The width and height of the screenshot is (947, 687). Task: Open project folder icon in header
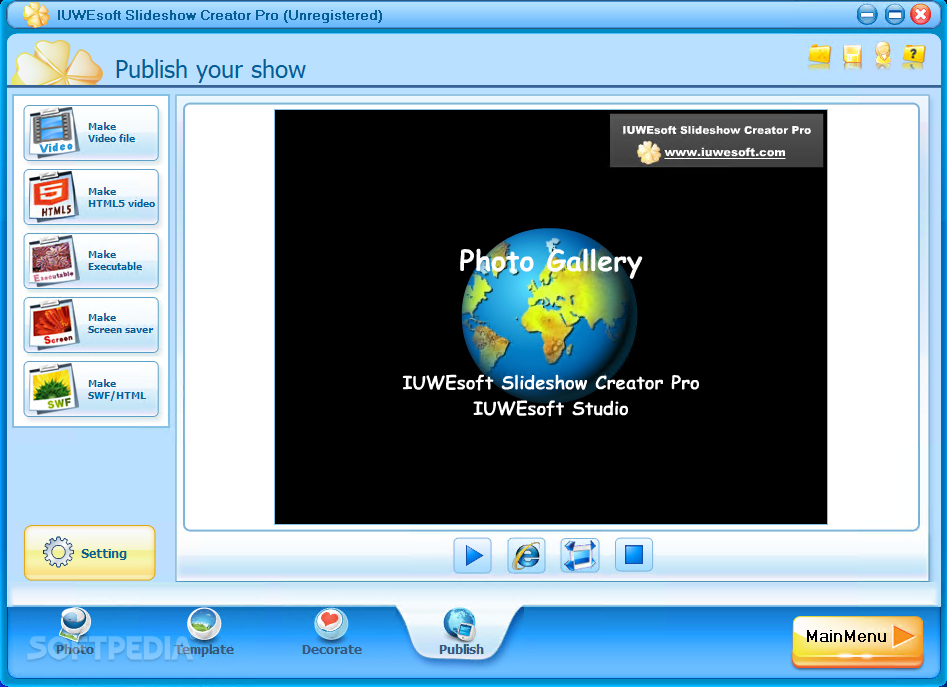coord(820,56)
